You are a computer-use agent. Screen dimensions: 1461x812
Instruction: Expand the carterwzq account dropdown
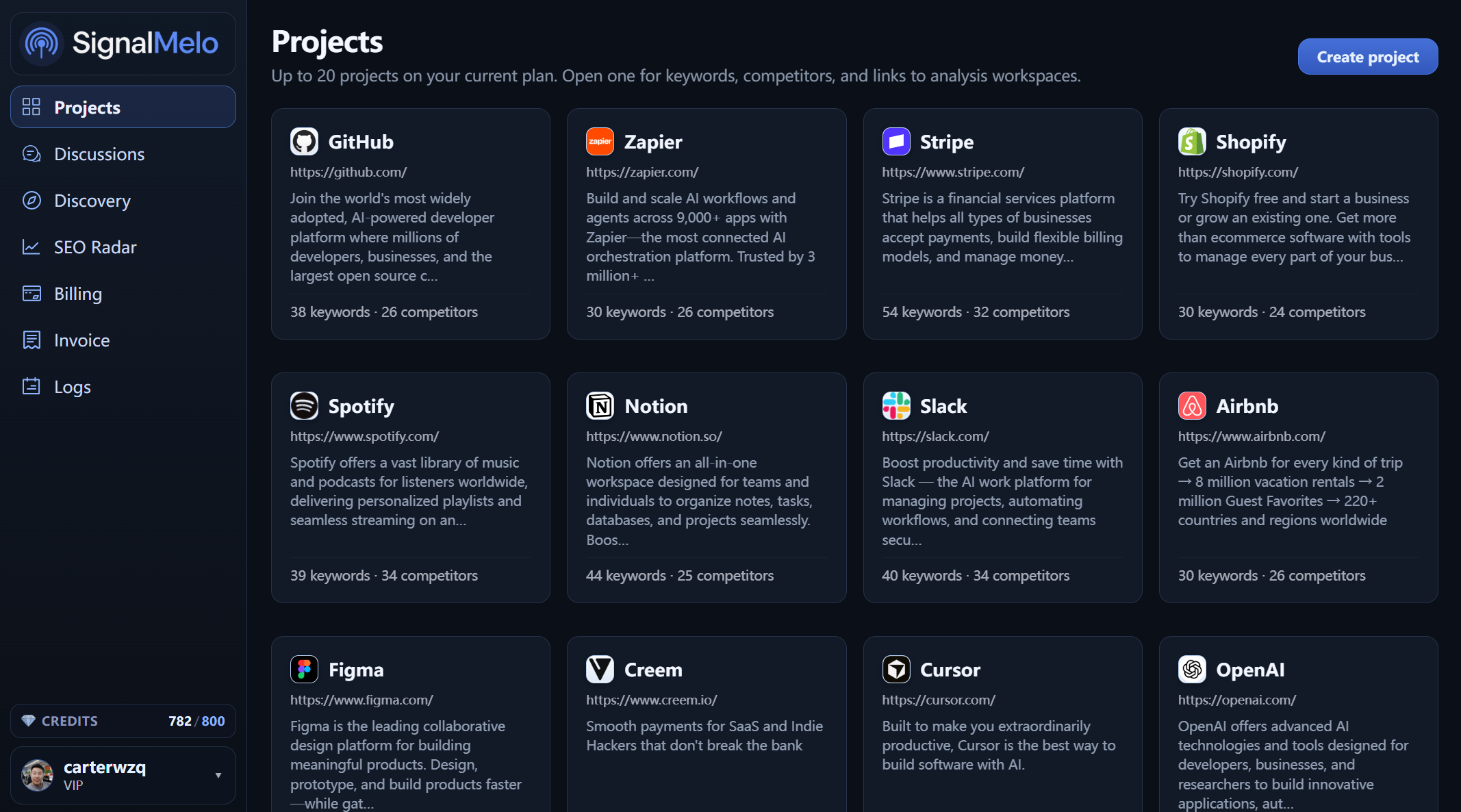click(x=218, y=774)
